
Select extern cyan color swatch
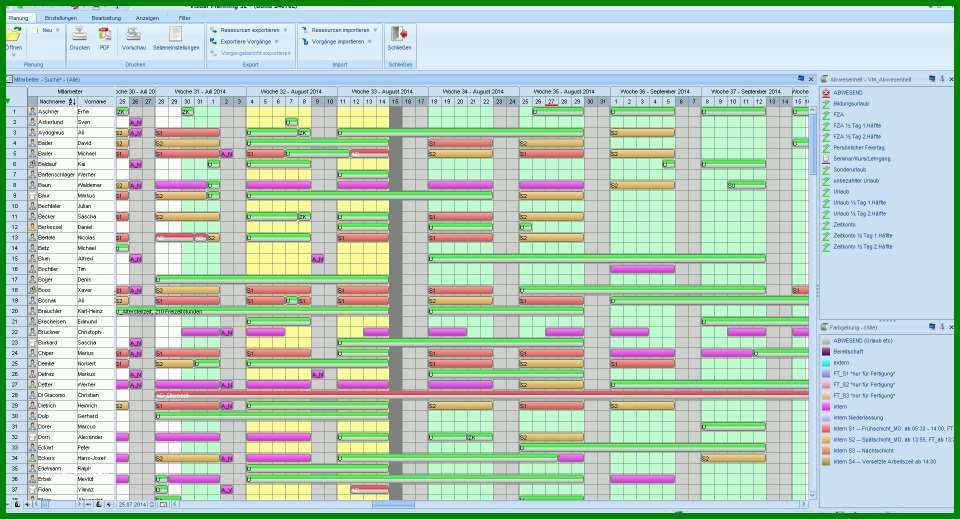click(826, 363)
